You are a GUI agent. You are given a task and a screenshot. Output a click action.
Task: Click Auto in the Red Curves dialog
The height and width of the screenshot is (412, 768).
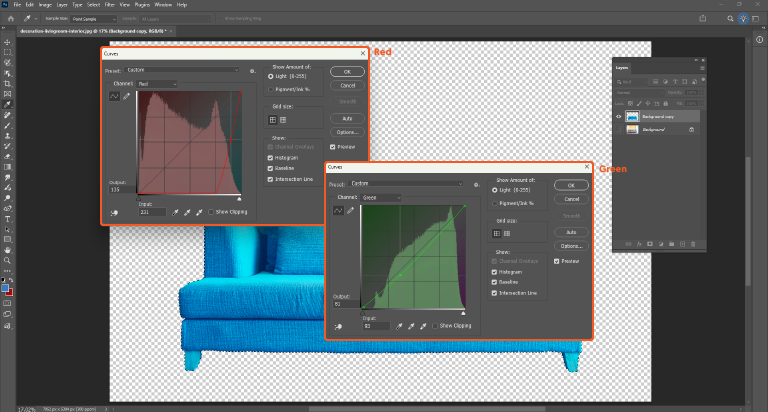pyautogui.click(x=347, y=119)
